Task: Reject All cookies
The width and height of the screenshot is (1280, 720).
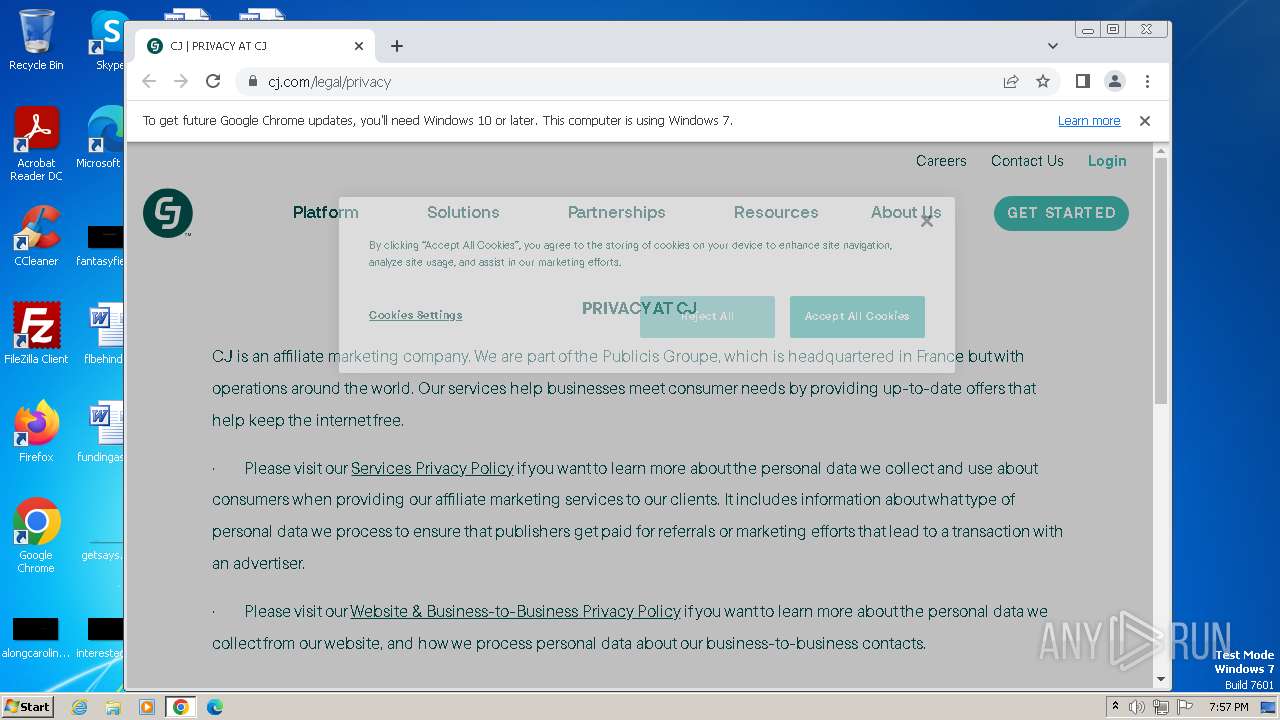Action: point(707,316)
